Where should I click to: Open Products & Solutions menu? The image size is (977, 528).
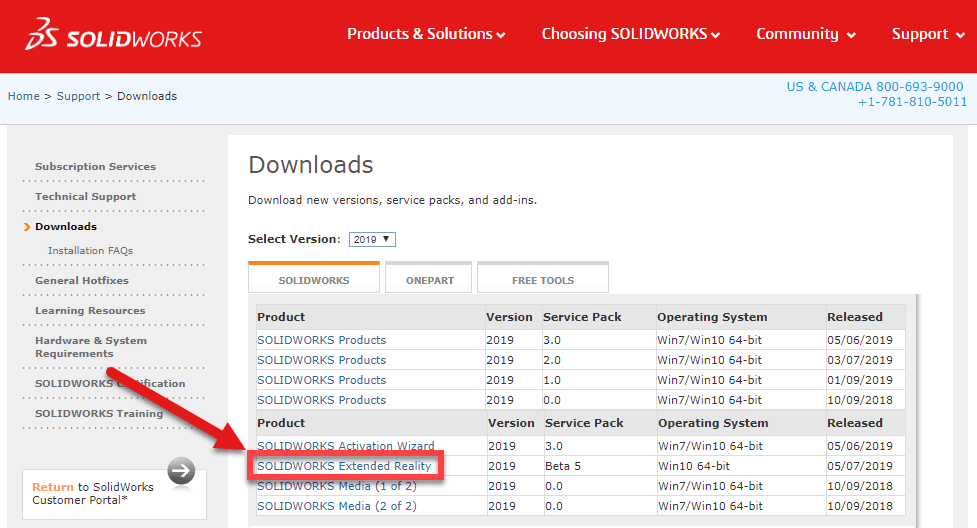[426, 34]
